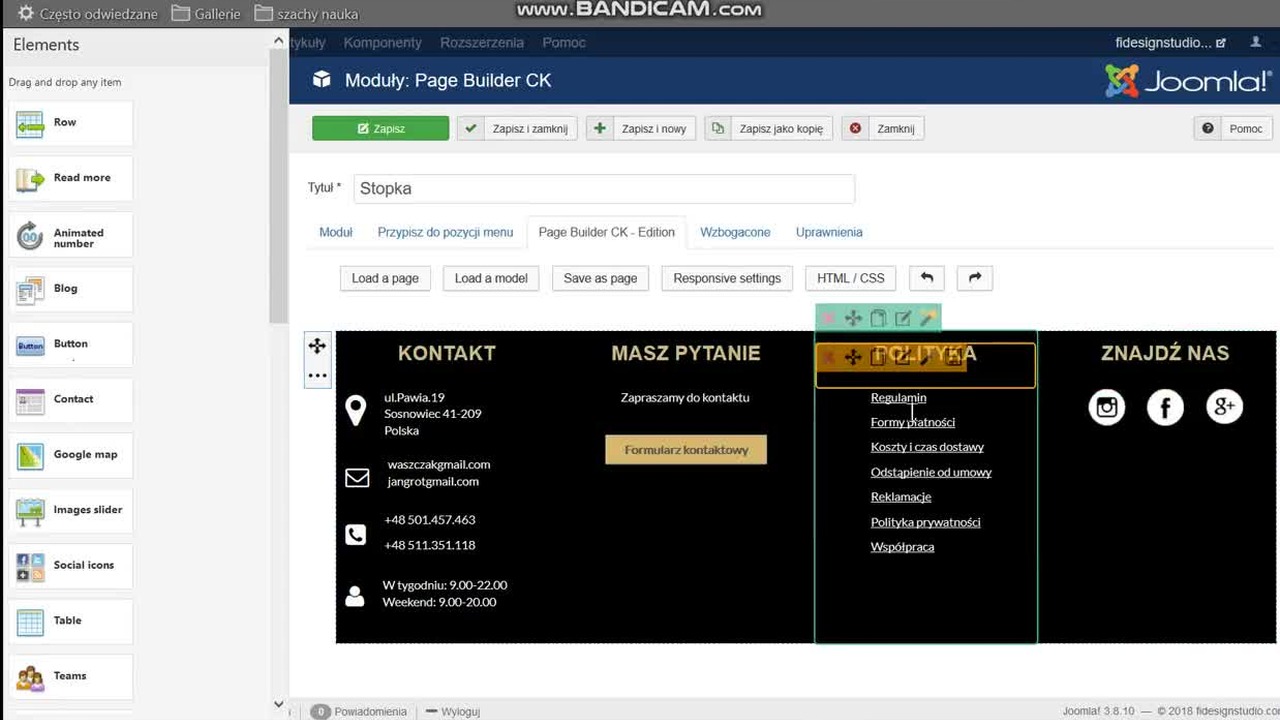The image size is (1280, 720).
Task: Switch to the Wzbogacone tab
Action: coord(735,232)
